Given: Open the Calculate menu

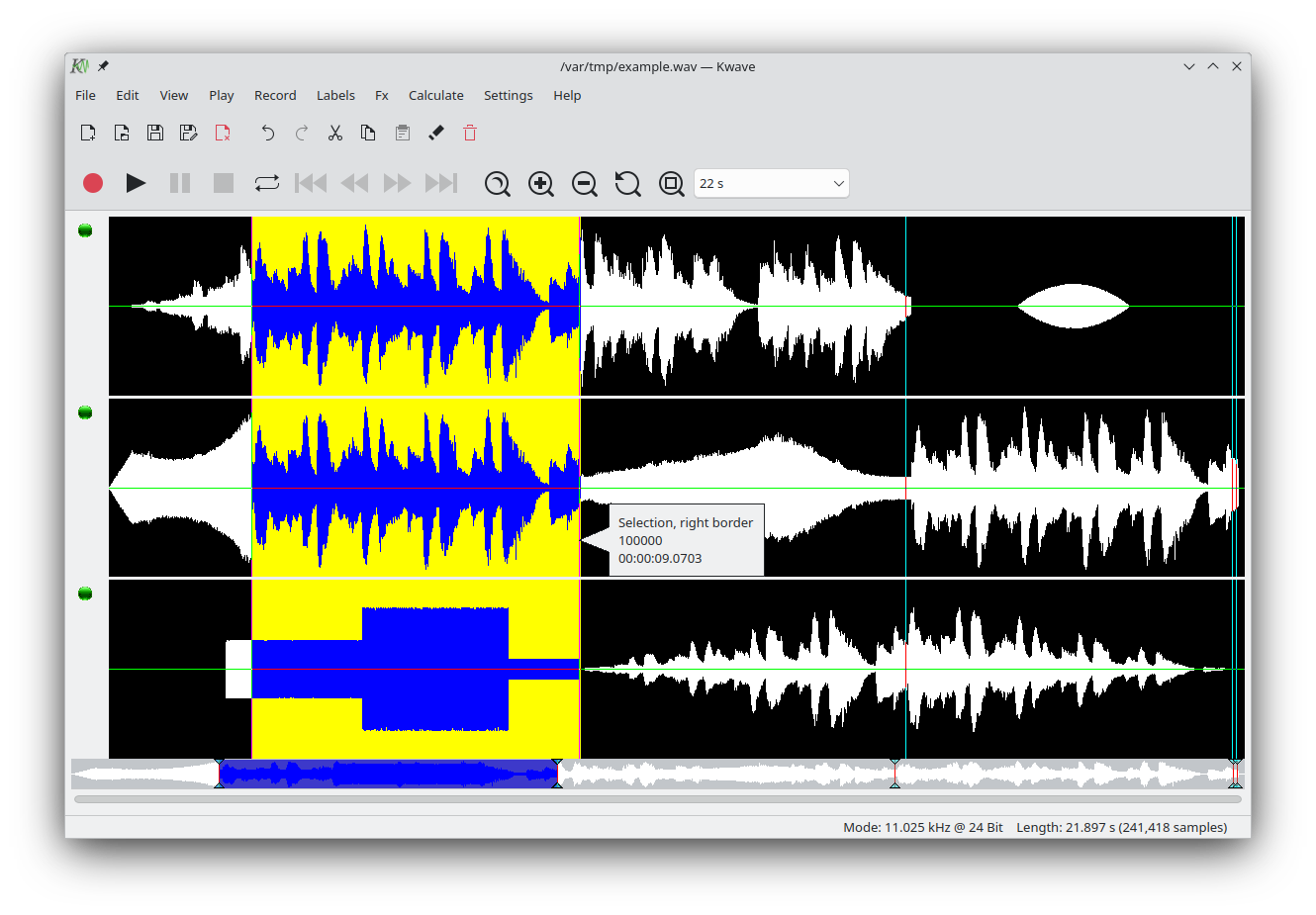Looking at the screenshot, I should pos(435,95).
